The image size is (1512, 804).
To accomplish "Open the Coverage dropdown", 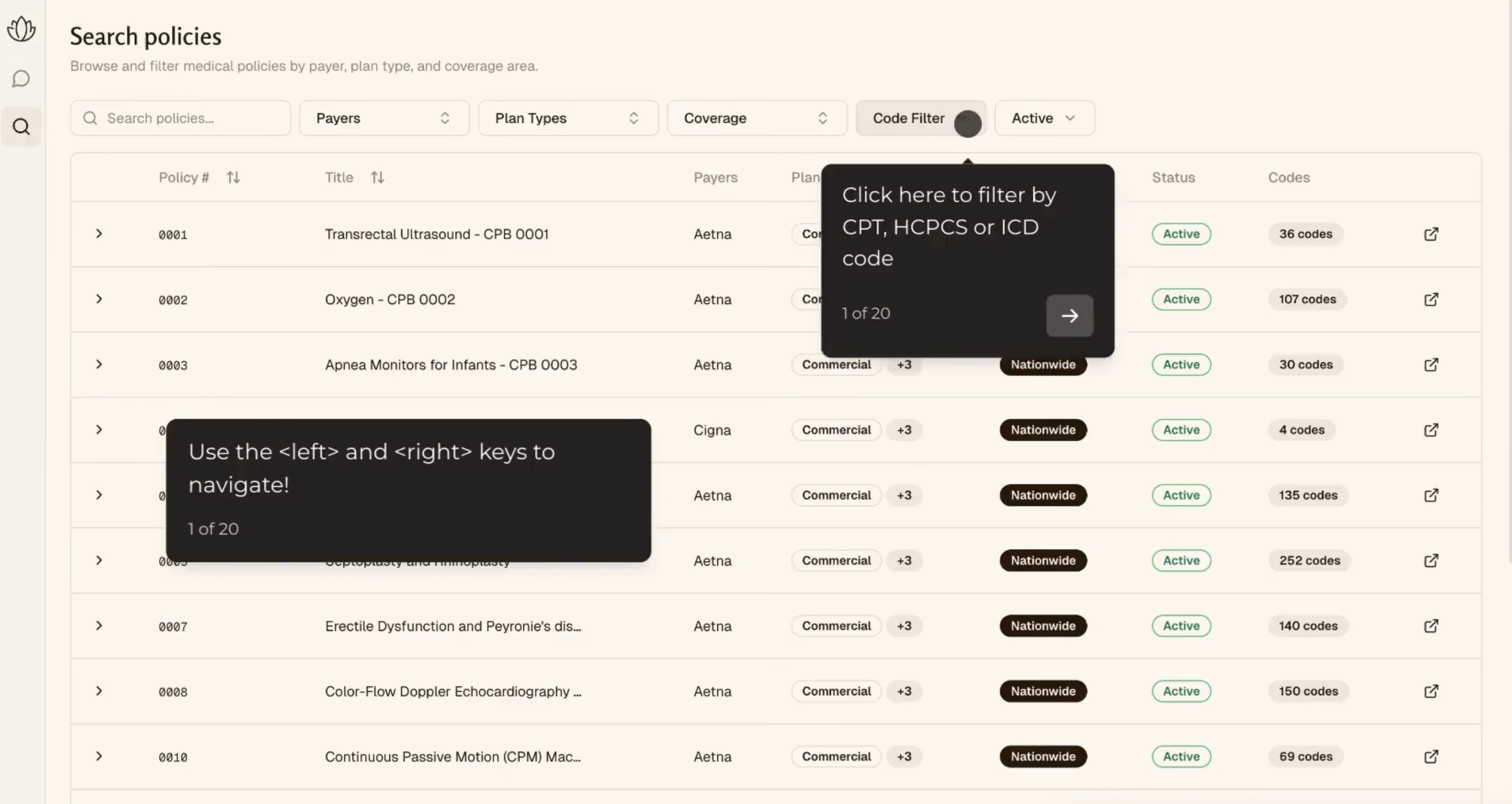I will (757, 118).
